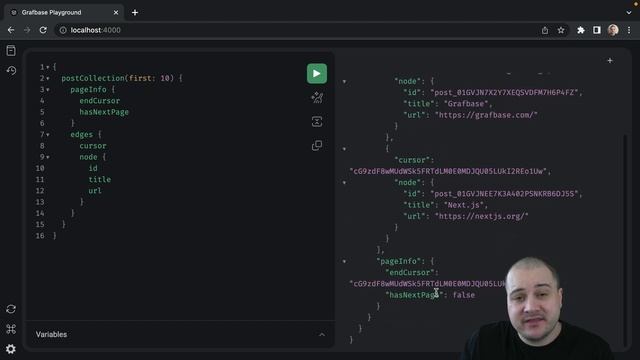Switch to the Grafbase Playground browser tab
The height and width of the screenshot is (360, 640).
coord(63,13)
